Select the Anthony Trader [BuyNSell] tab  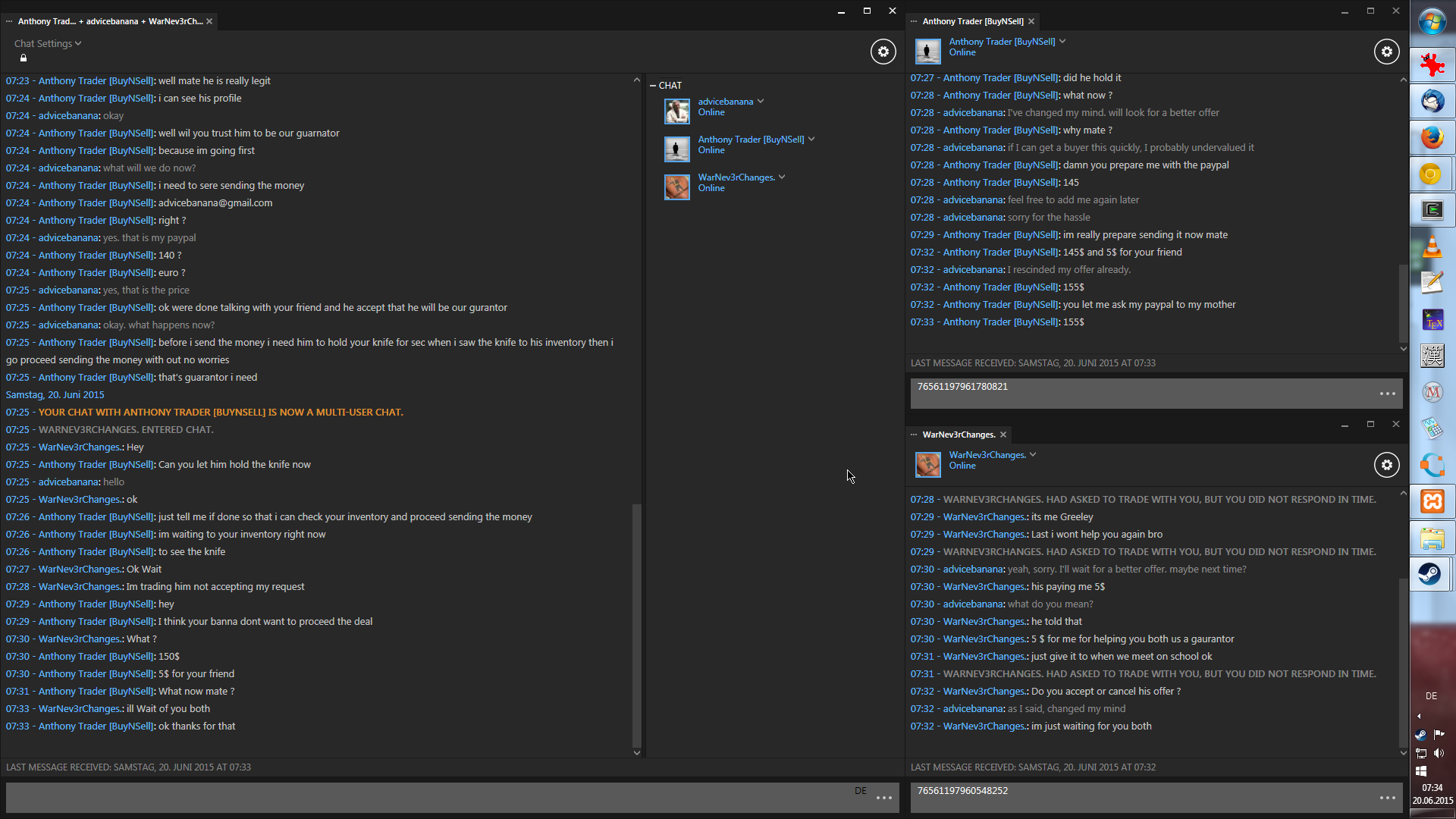click(x=972, y=21)
